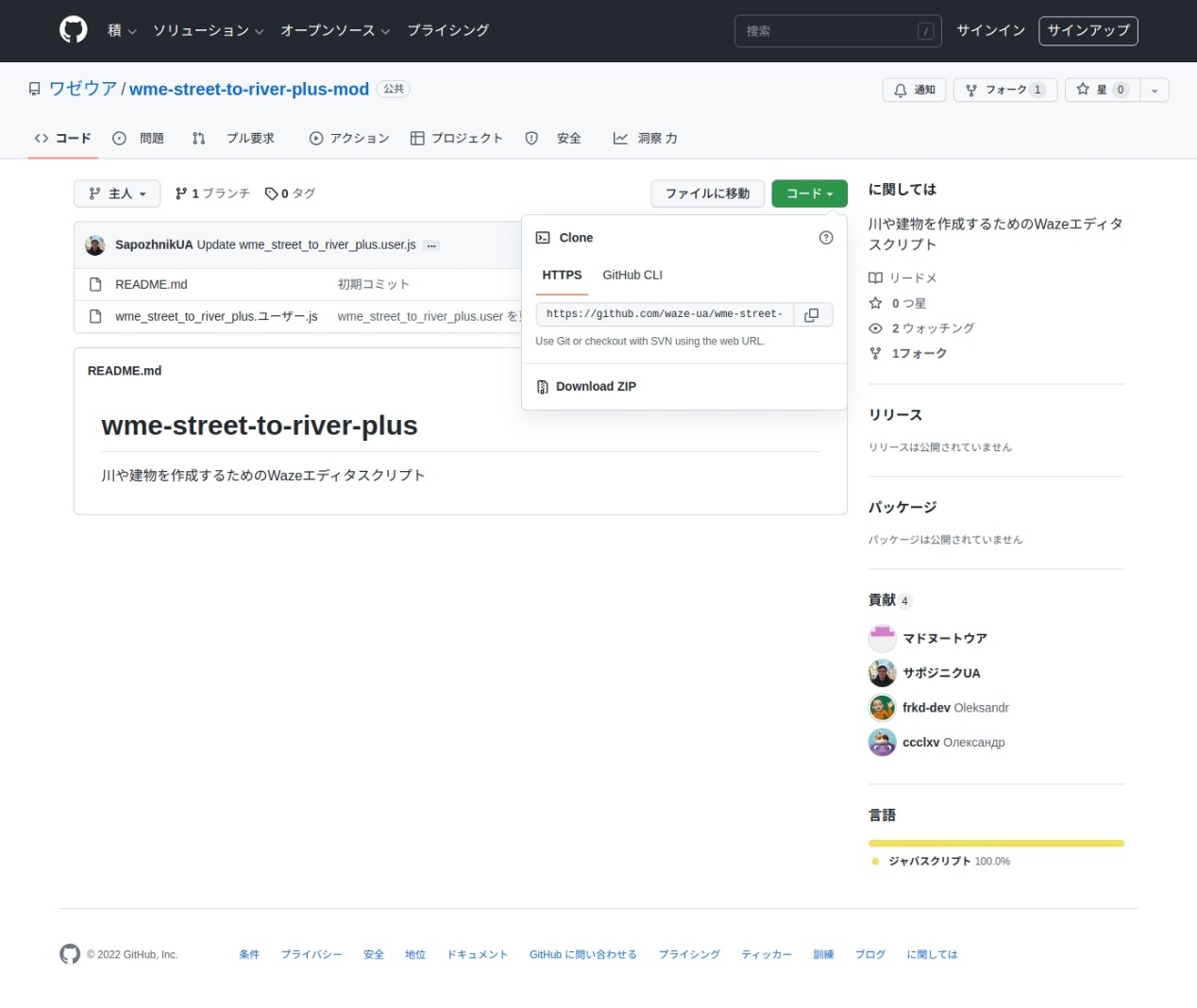Viewport: 1197px width, 1008px height.
Task: Click the yellow JavaScript language bar
Action: 996,843
